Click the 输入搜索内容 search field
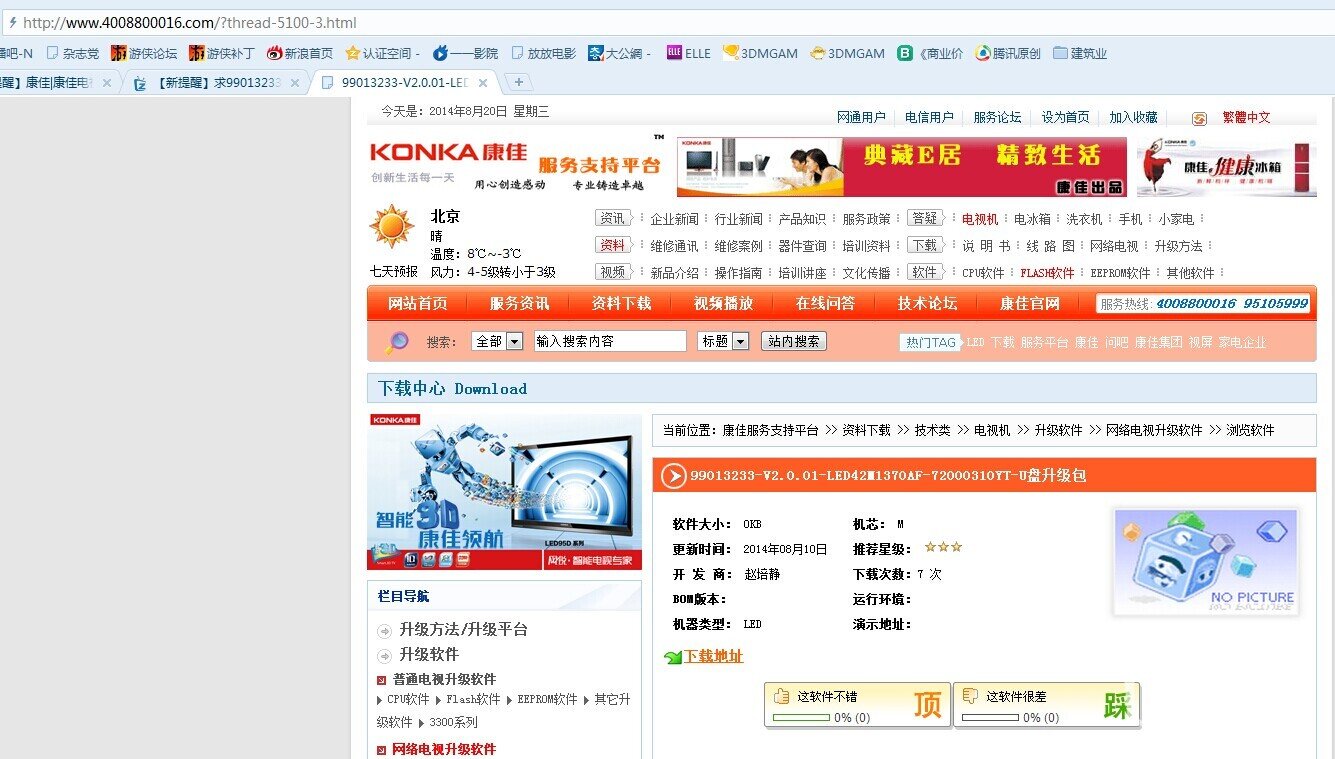Image resolution: width=1335 pixels, height=759 pixels. click(610, 341)
